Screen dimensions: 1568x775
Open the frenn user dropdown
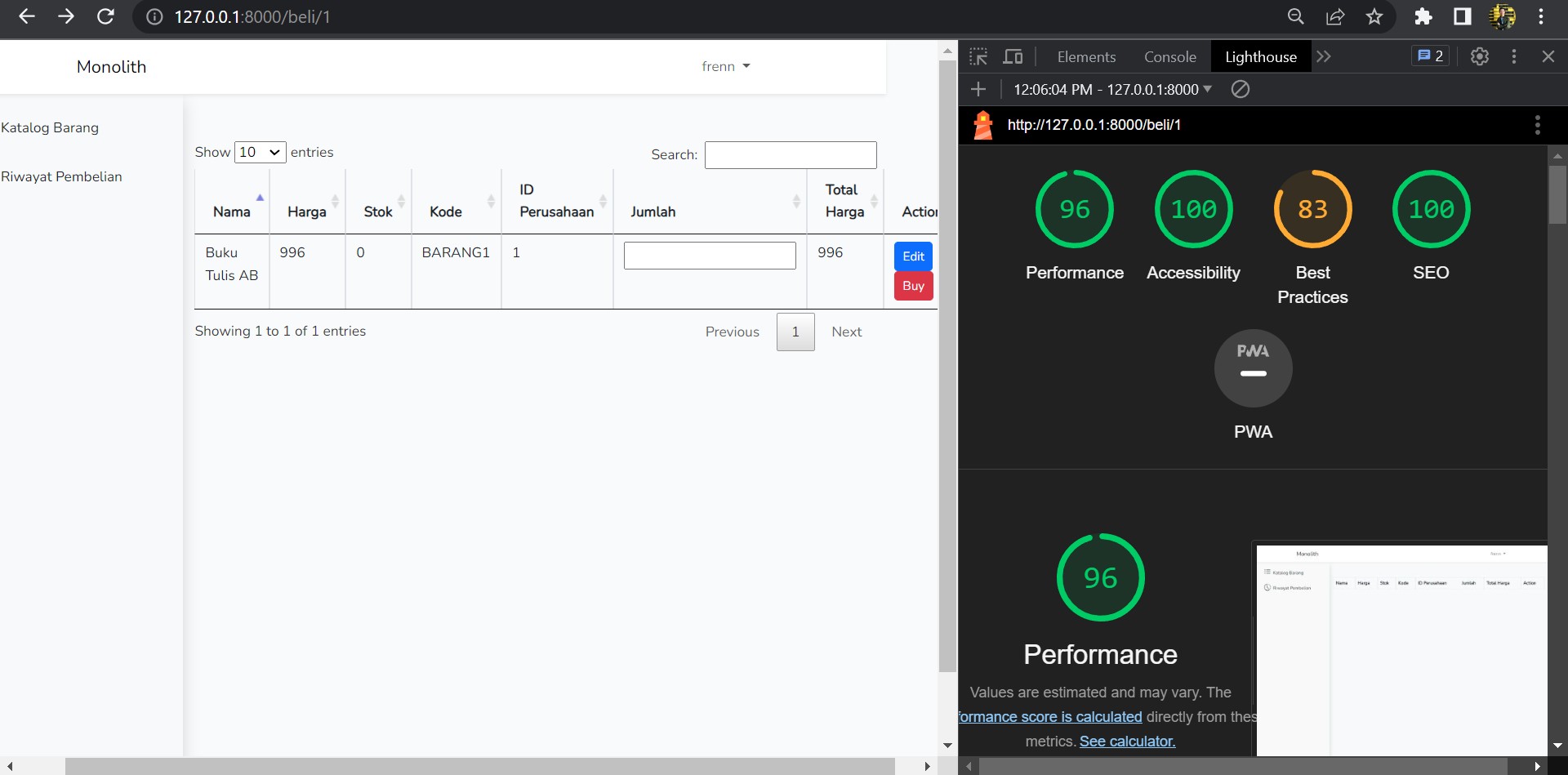(x=725, y=66)
